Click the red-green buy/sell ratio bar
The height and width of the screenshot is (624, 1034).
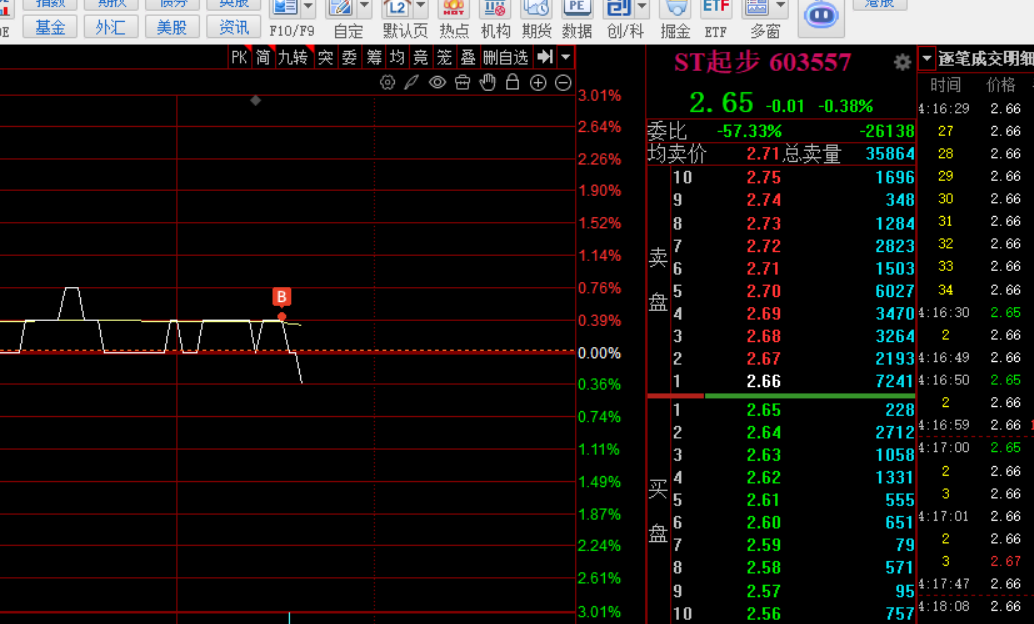point(781,396)
